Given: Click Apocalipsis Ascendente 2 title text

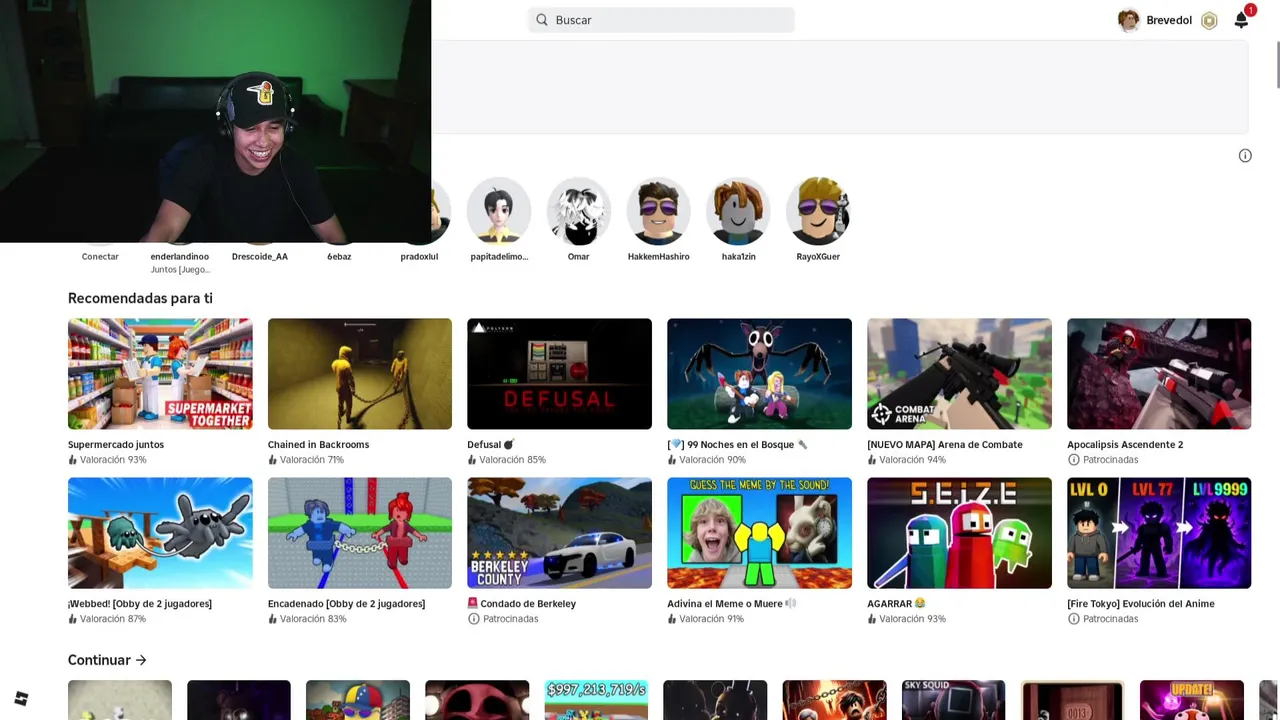Looking at the screenshot, I should 1125,444.
